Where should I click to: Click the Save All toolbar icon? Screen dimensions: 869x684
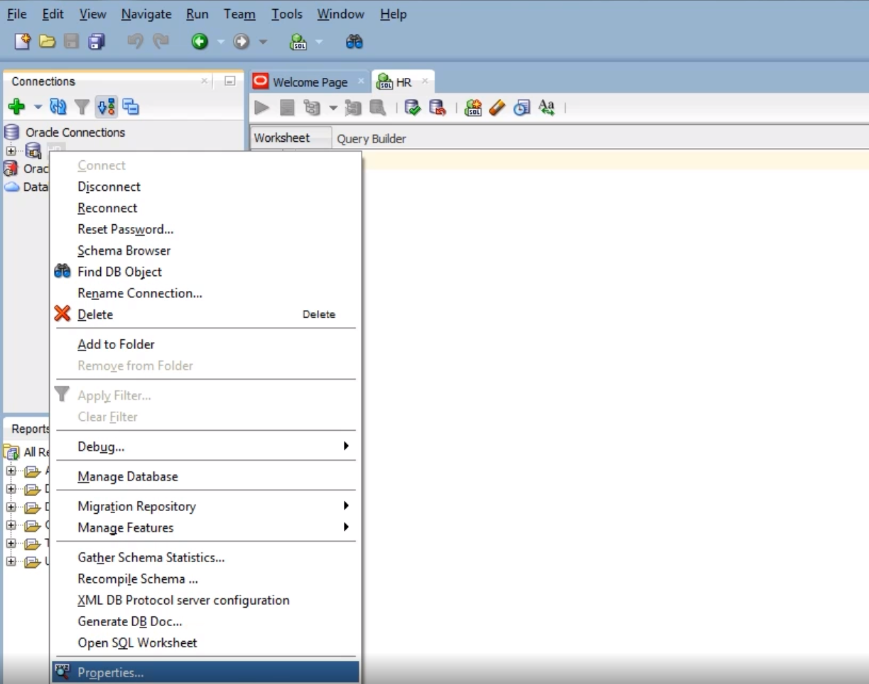[96, 41]
